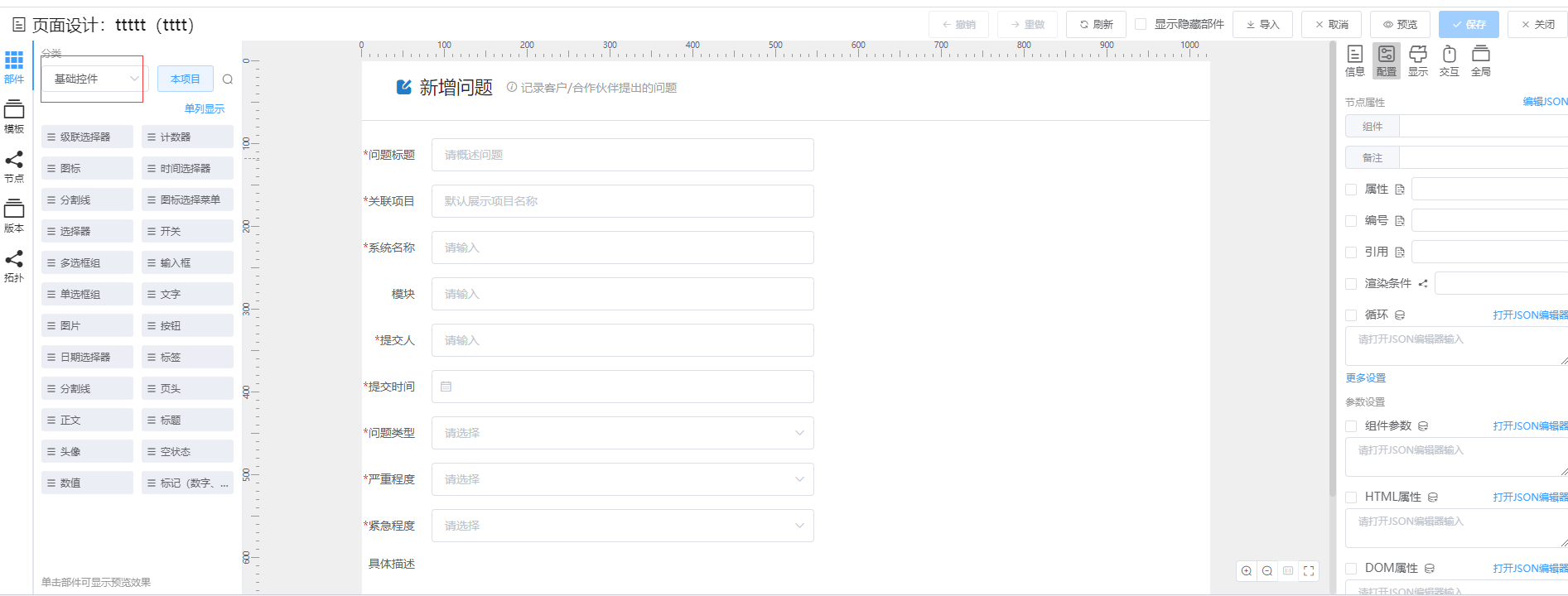Click the database icon next to 循环
The height and width of the screenshot is (596, 1568).
click(1400, 315)
